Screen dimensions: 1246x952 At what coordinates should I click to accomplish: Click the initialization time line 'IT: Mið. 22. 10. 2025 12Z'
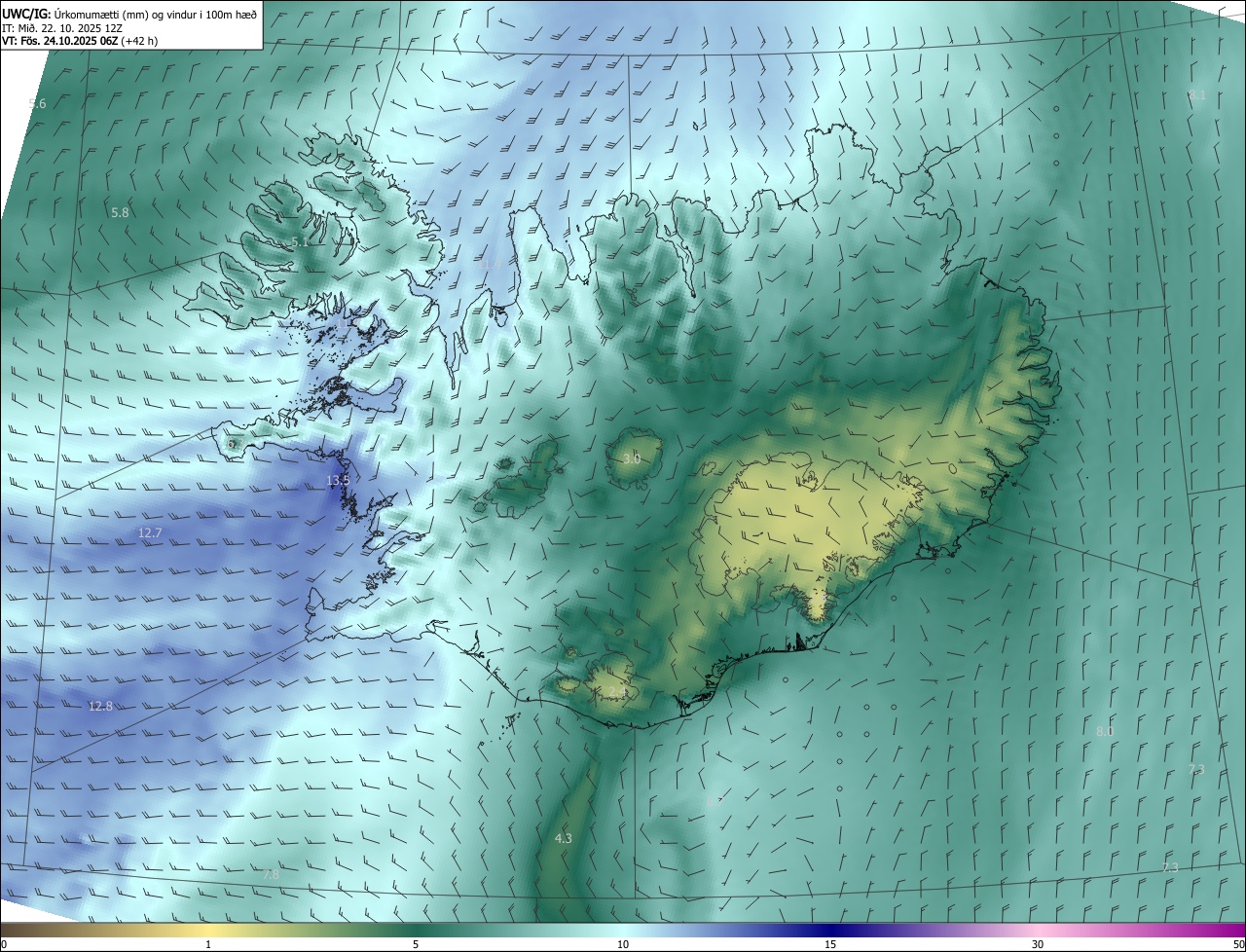point(61,28)
